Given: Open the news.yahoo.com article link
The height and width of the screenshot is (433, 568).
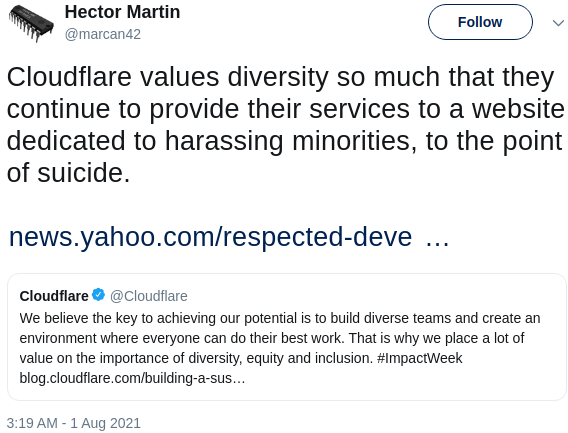Looking at the screenshot, I should click(x=210, y=237).
